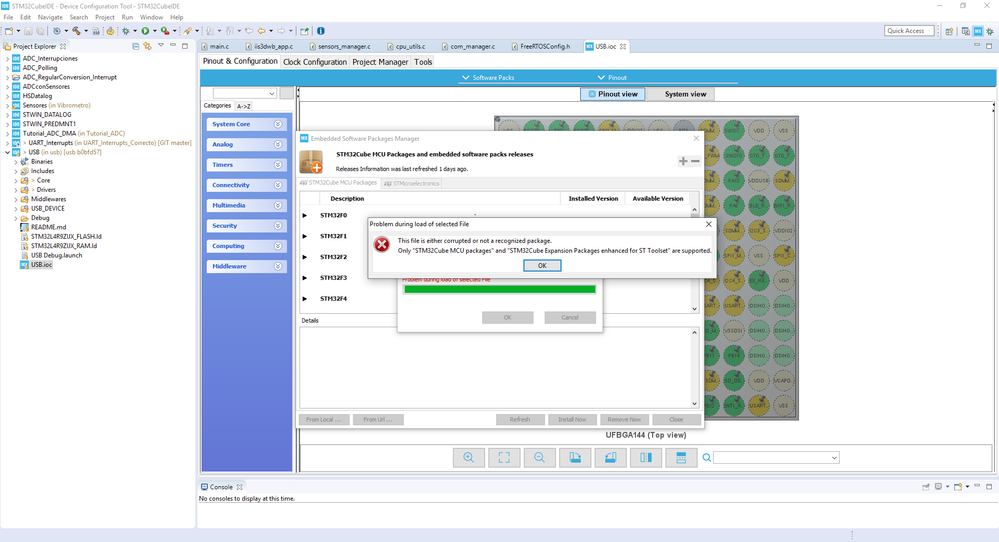Open the File menu

click(x=8, y=17)
